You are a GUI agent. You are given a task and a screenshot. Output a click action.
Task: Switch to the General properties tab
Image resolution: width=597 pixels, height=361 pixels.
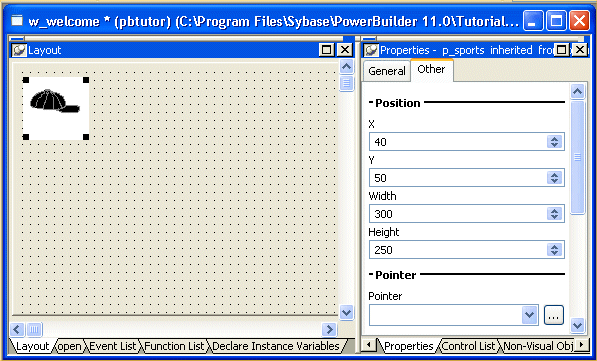pos(387,71)
